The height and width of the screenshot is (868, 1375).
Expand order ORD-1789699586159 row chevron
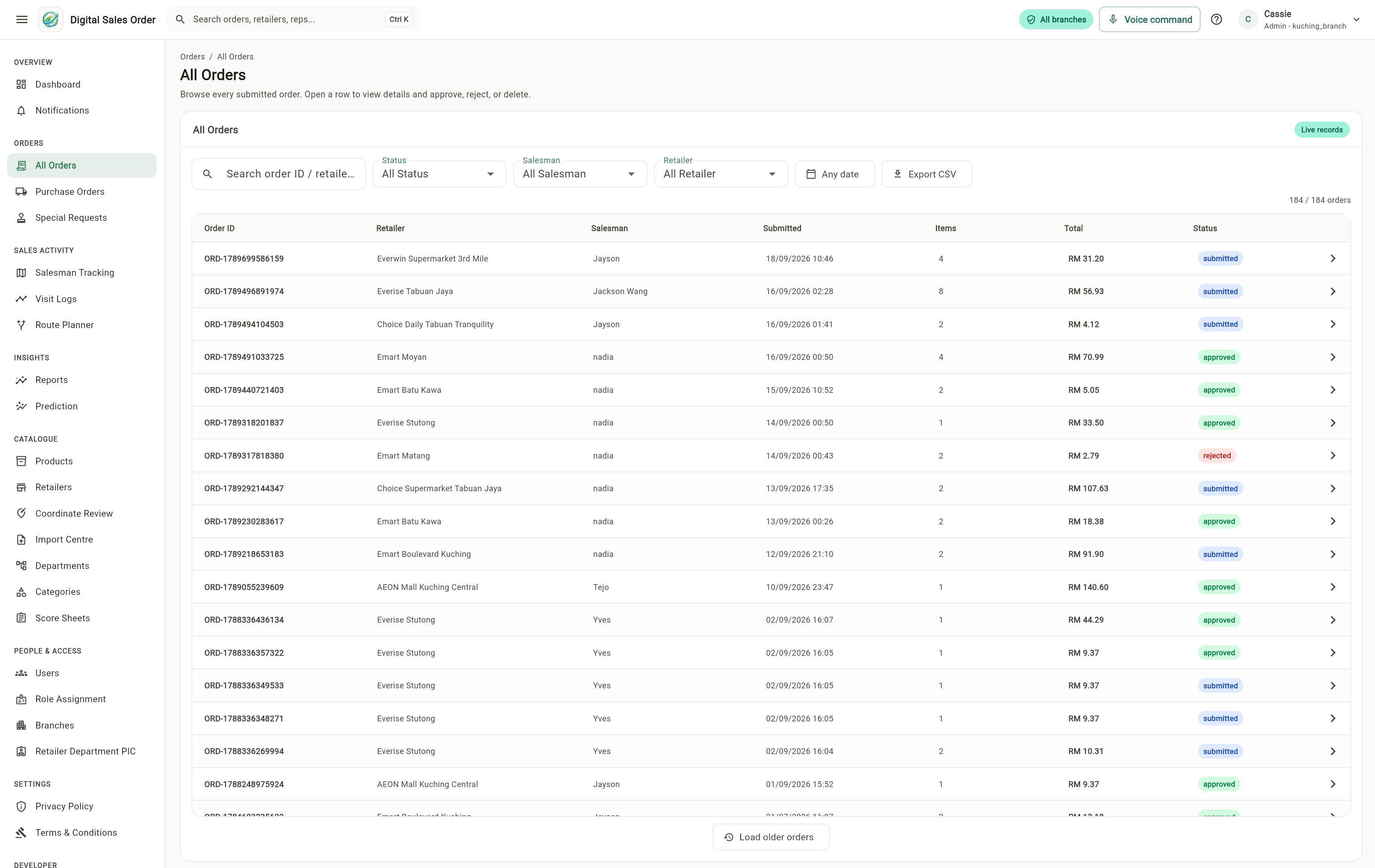1333,259
